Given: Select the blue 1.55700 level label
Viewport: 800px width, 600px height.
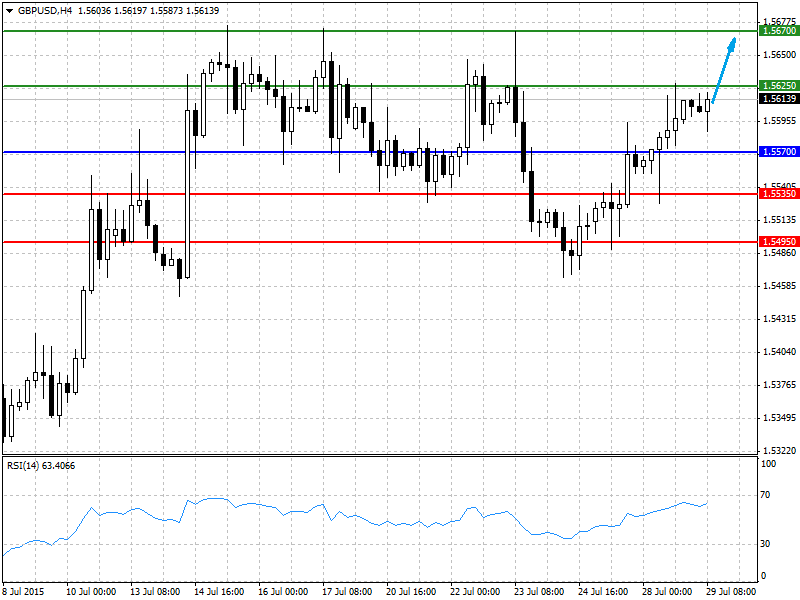Looking at the screenshot, I should click(x=779, y=152).
